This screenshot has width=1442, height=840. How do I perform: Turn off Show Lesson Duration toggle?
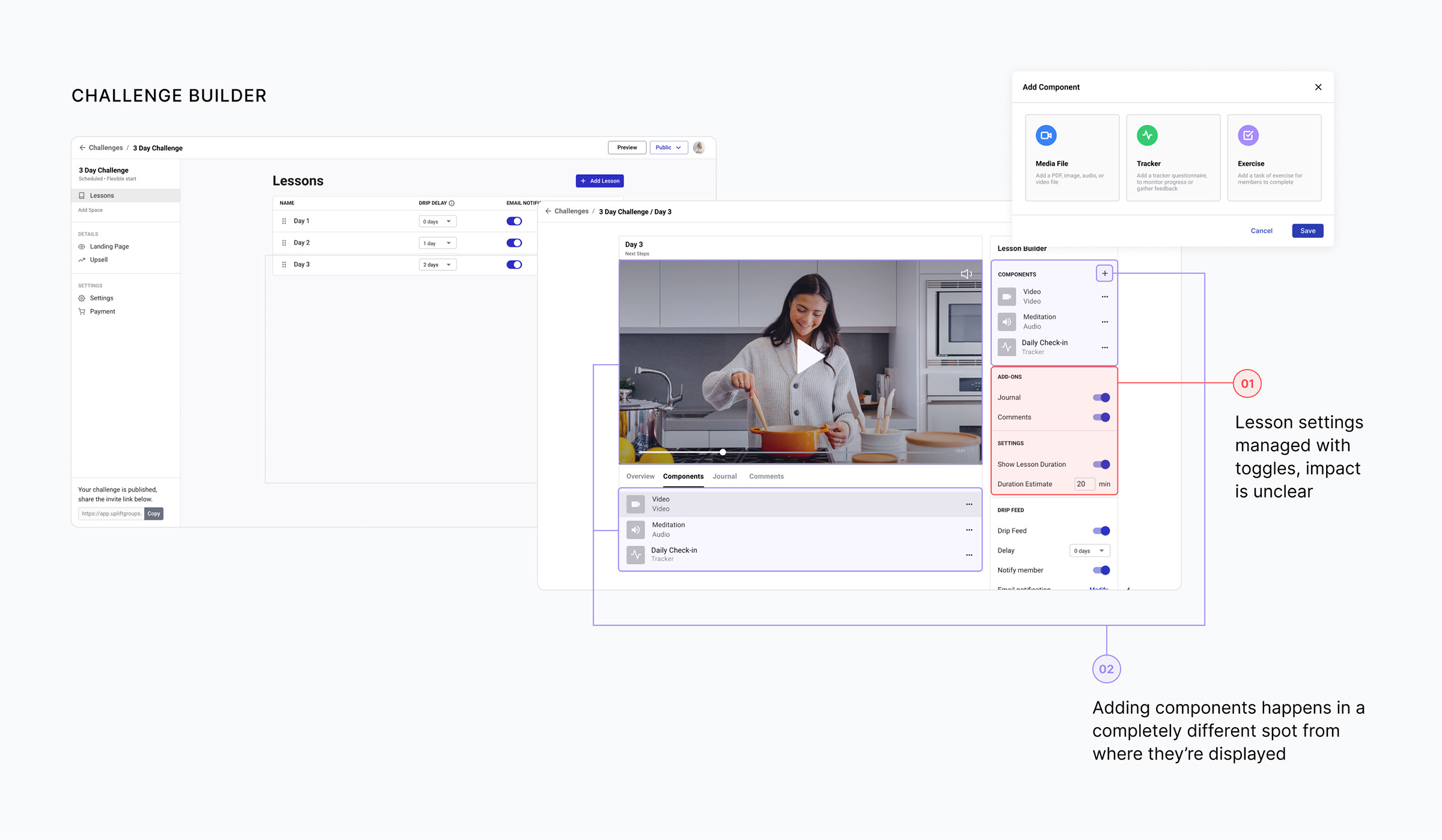coord(1101,464)
